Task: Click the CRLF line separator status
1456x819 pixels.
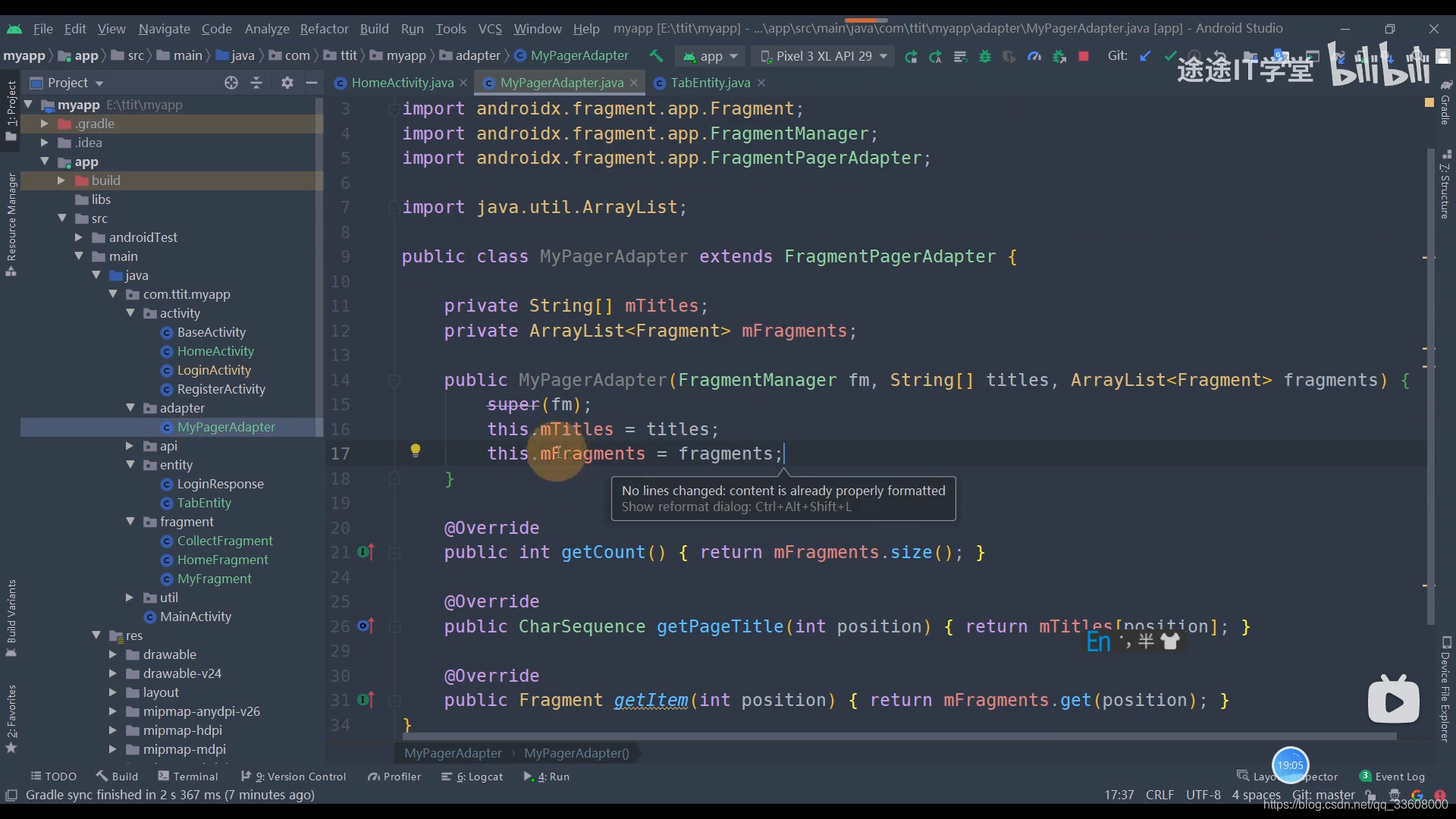Action: click(1159, 795)
